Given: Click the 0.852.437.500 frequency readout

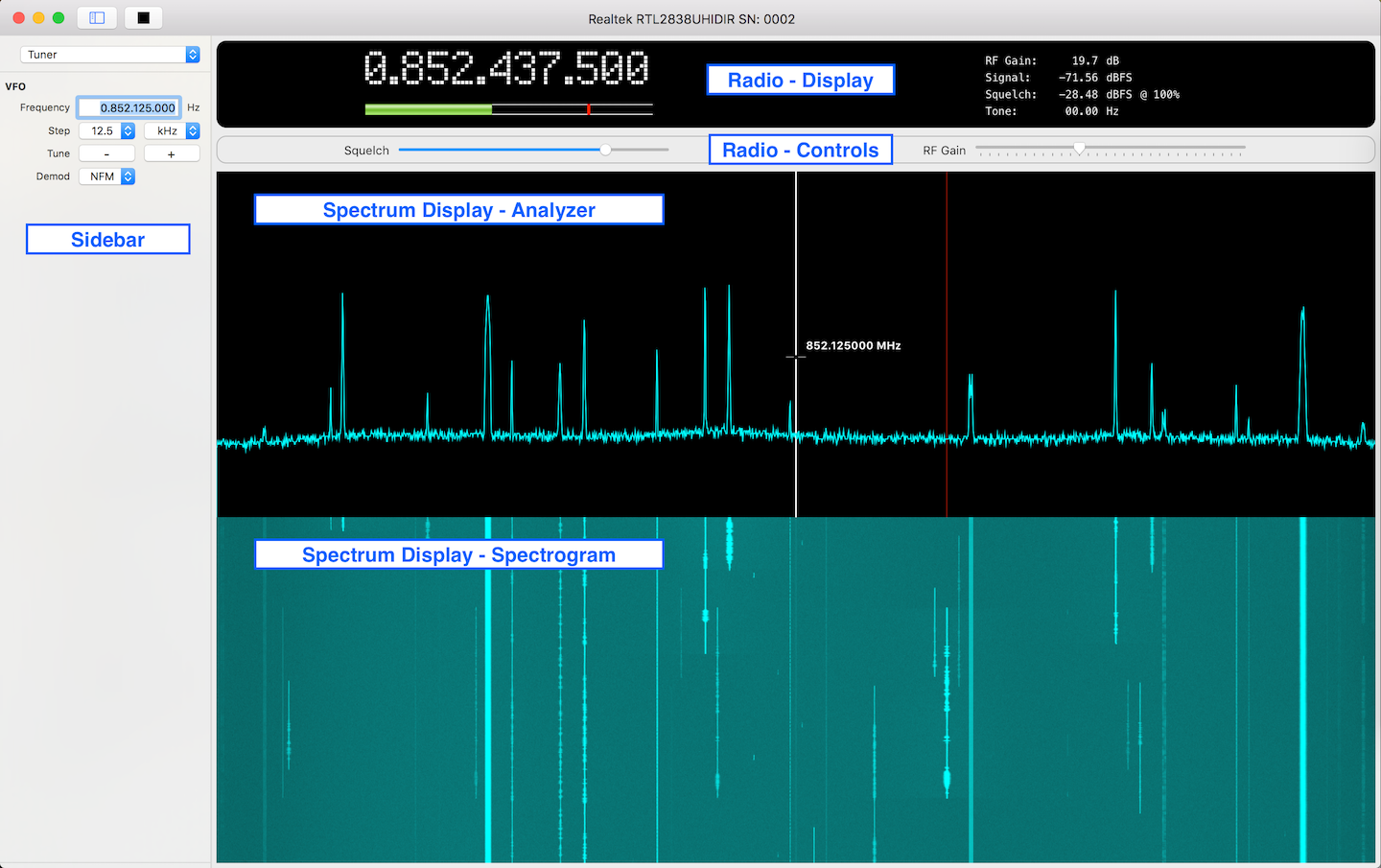Looking at the screenshot, I should (506, 69).
